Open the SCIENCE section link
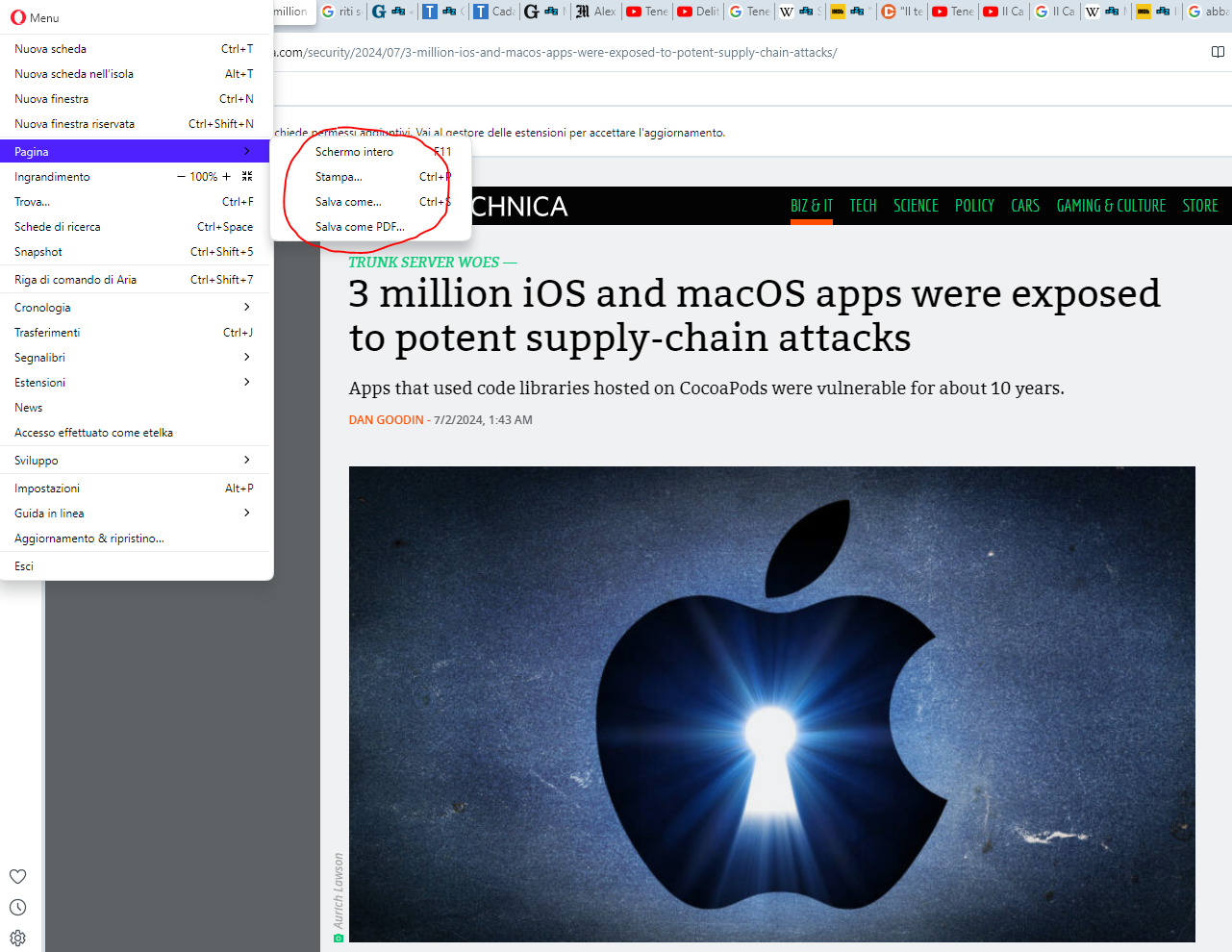 point(916,206)
